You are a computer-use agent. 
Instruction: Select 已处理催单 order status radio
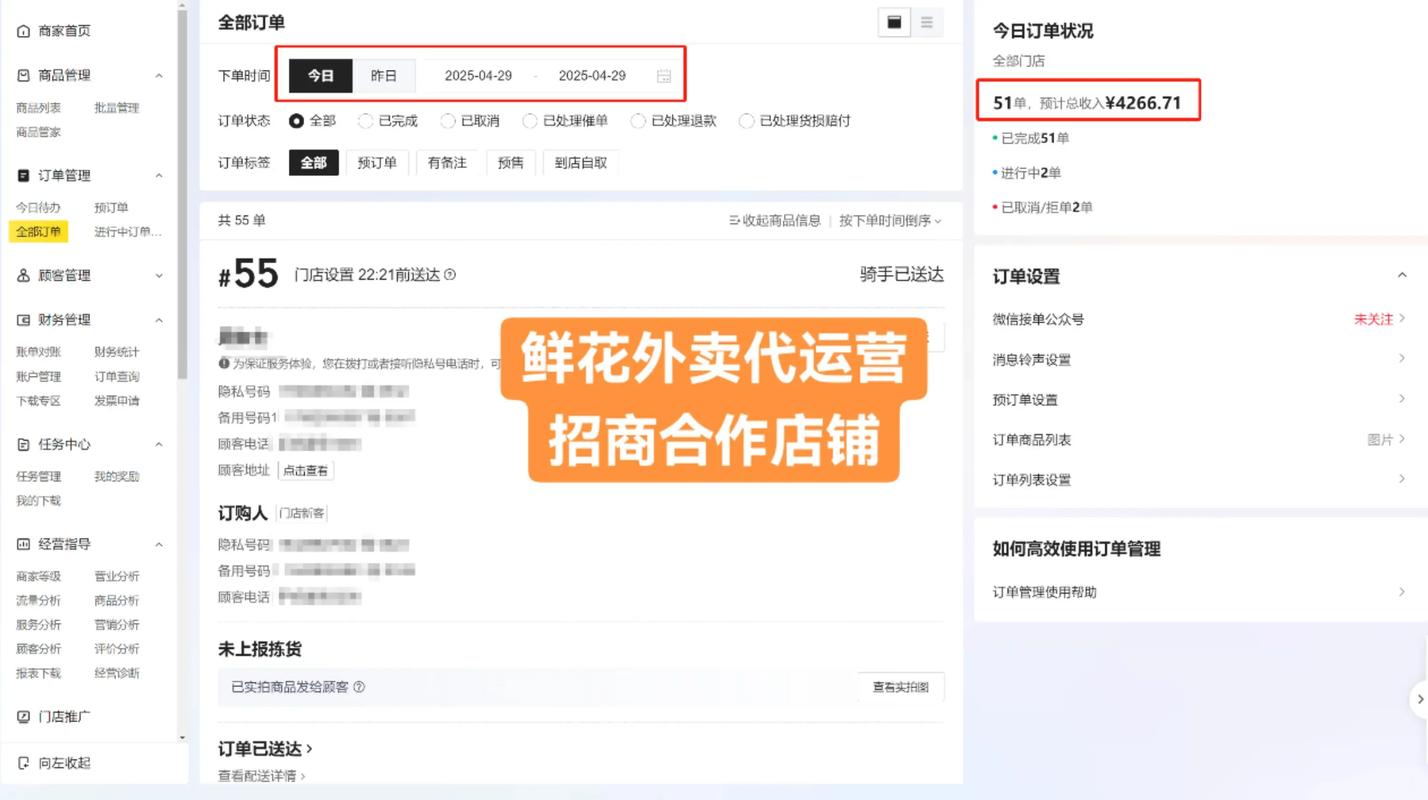point(529,121)
